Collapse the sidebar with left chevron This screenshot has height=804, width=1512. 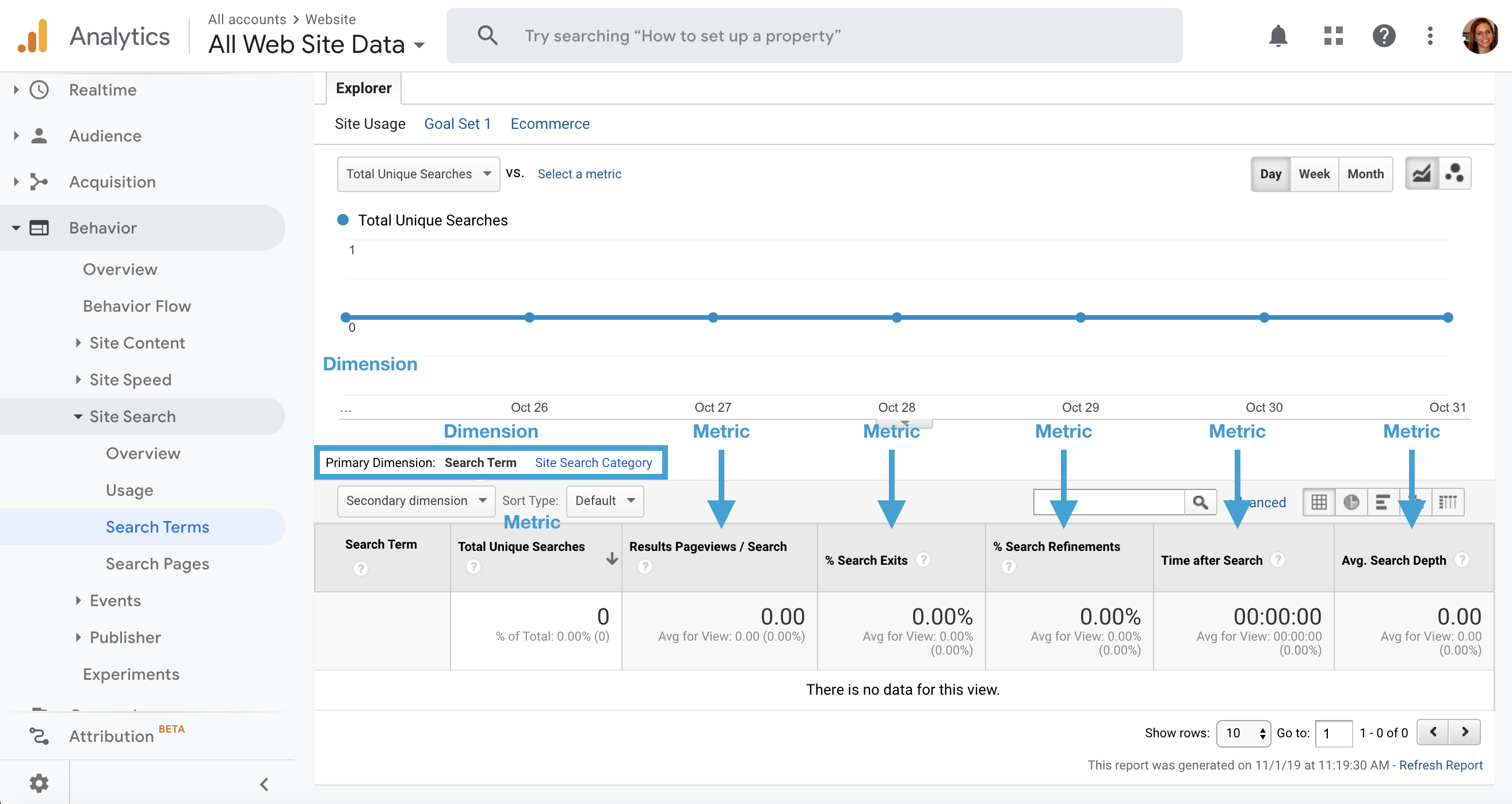[264, 784]
